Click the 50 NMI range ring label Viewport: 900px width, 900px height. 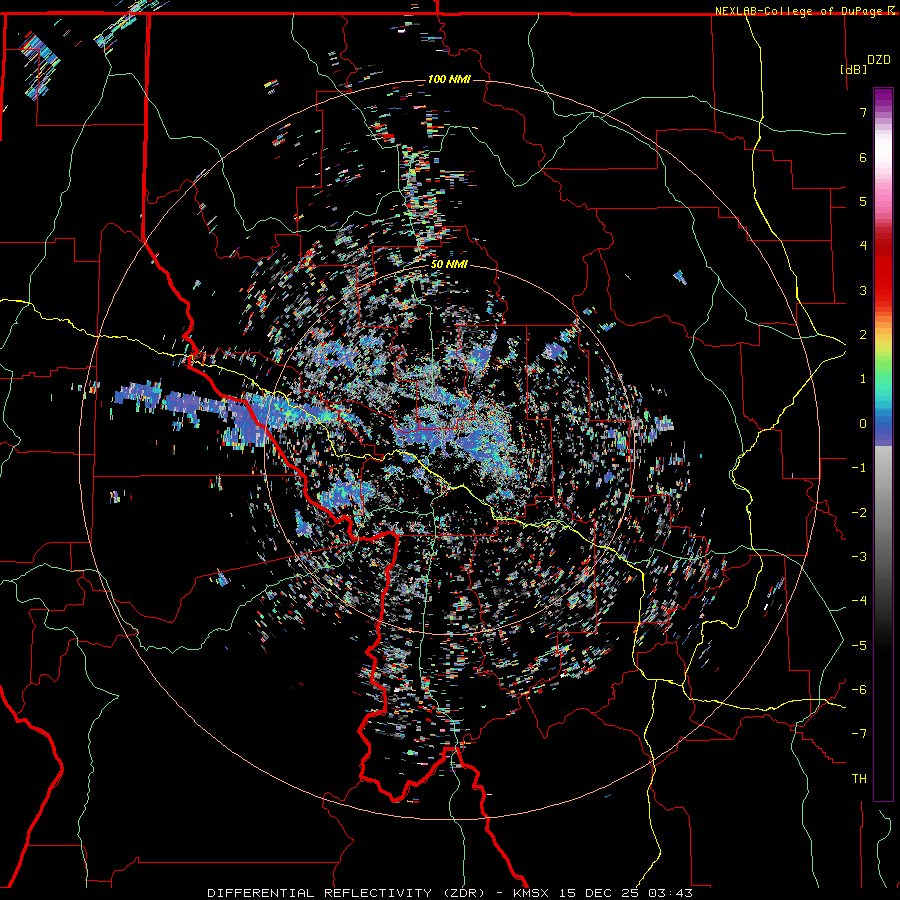pyautogui.click(x=449, y=265)
